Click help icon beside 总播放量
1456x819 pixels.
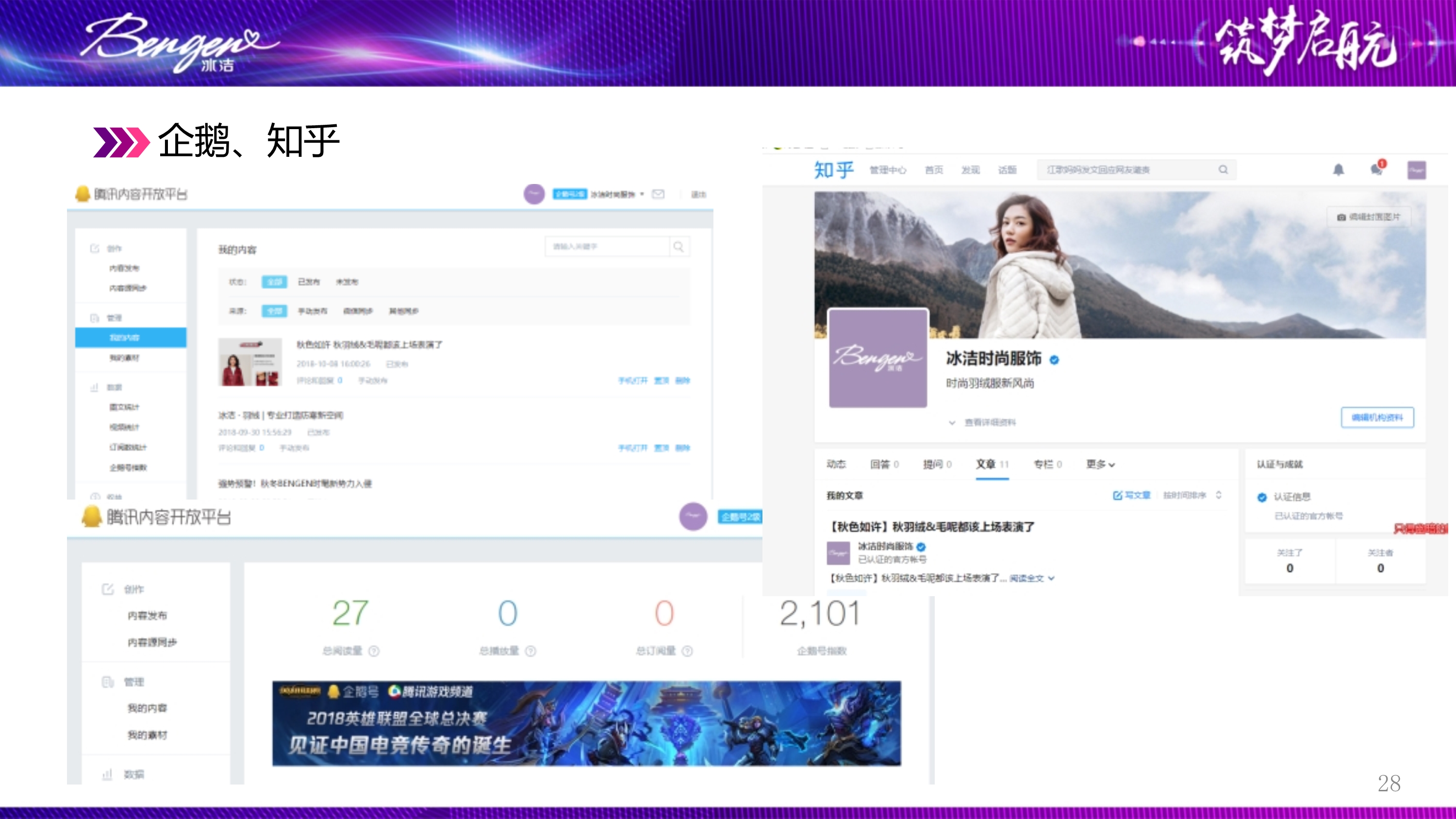[x=530, y=651]
